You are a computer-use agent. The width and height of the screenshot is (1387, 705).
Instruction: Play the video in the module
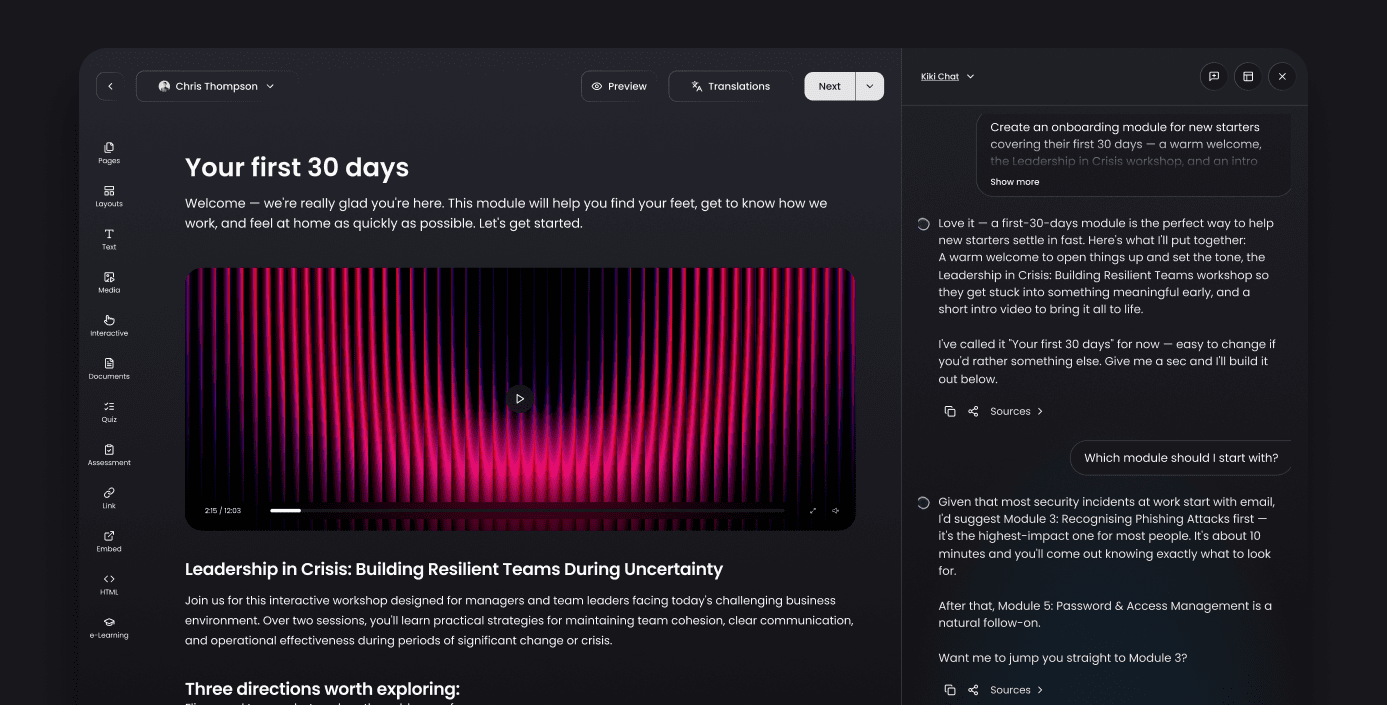pos(519,398)
